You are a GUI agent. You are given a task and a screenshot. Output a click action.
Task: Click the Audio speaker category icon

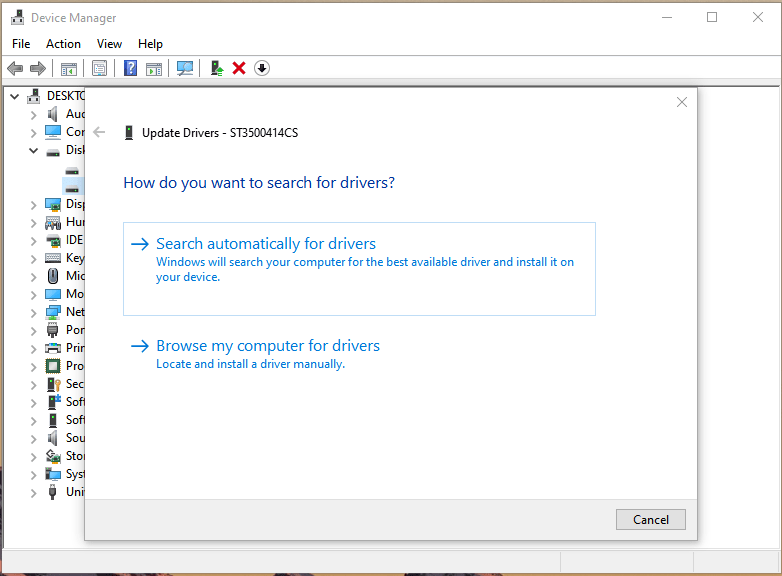click(x=52, y=114)
